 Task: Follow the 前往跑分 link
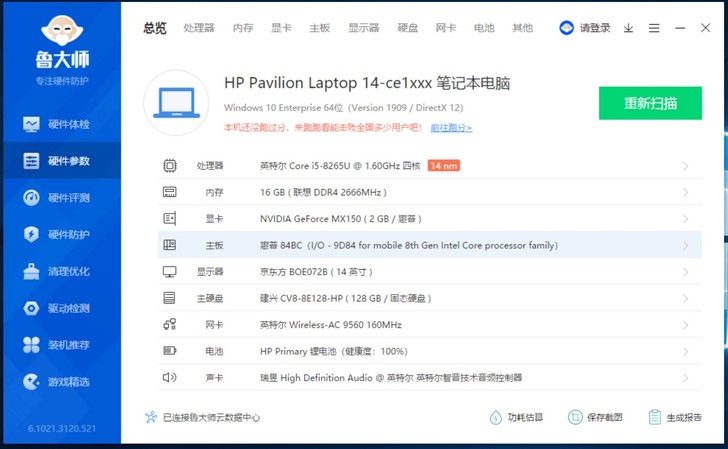point(451,128)
